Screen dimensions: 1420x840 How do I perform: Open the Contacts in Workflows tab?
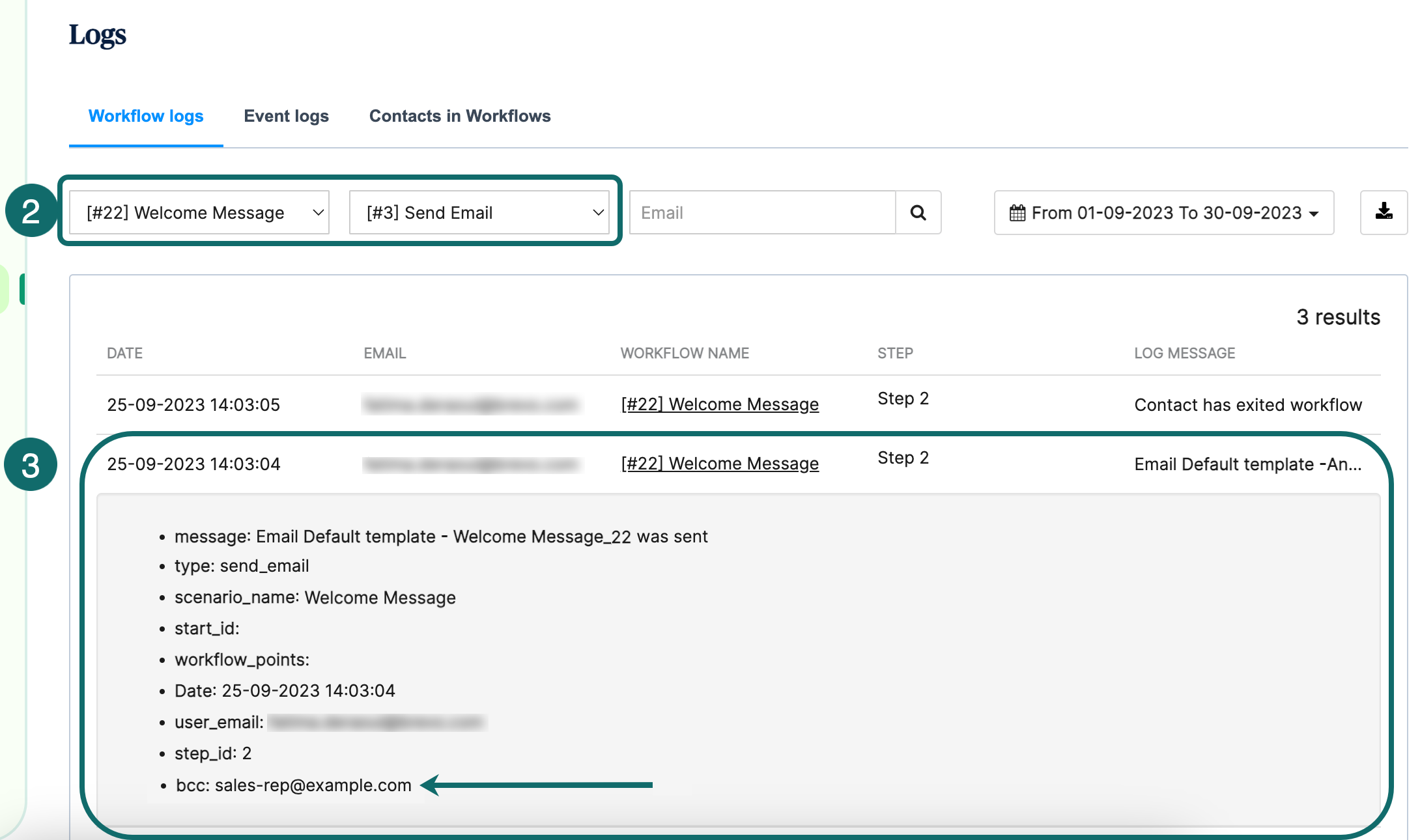coord(460,116)
